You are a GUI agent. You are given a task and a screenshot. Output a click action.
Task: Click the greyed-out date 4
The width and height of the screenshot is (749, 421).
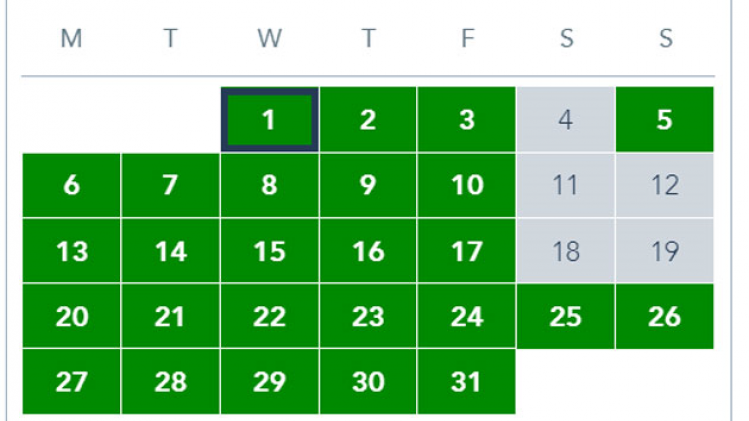click(566, 120)
